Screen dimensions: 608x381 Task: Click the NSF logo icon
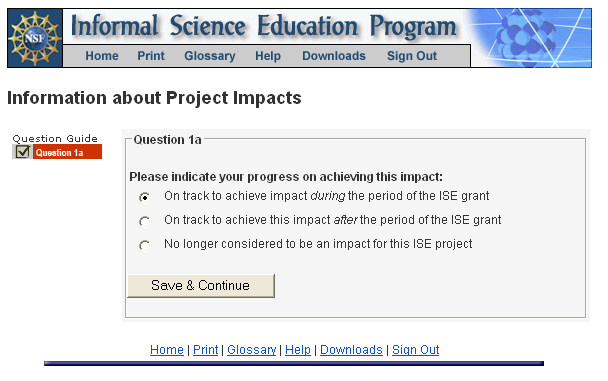click(x=35, y=38)
